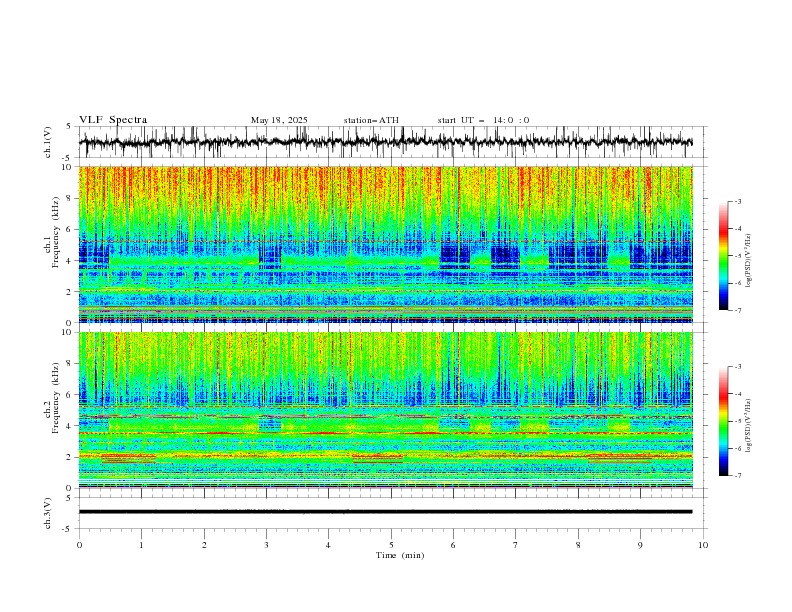The height and width of the screenshot is (612, 792).
Task: Click the '0' tick on the time axis
Action: point(79,545)
